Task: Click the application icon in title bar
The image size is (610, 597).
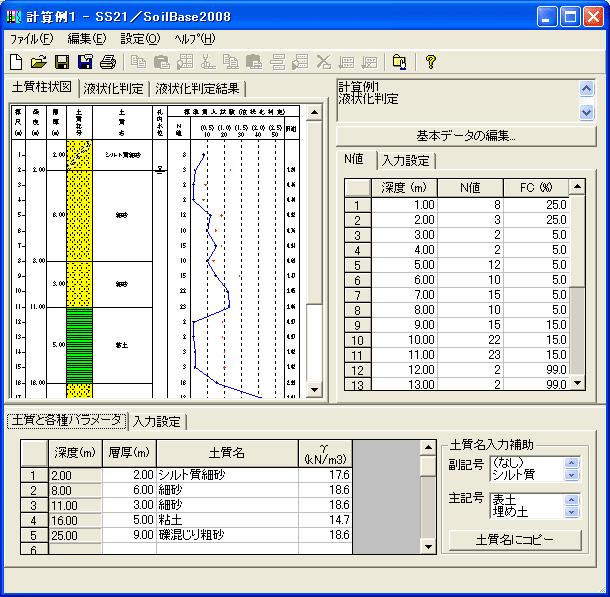Action: tap(14, 16)
